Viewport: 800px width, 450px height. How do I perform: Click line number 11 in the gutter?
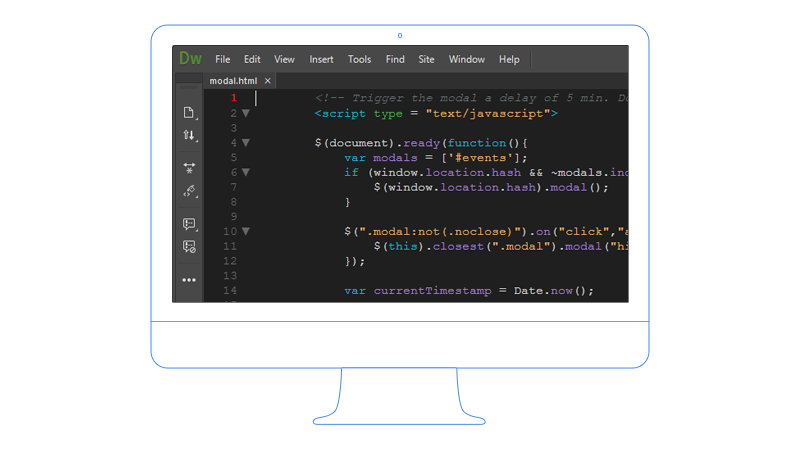[230, 246]
